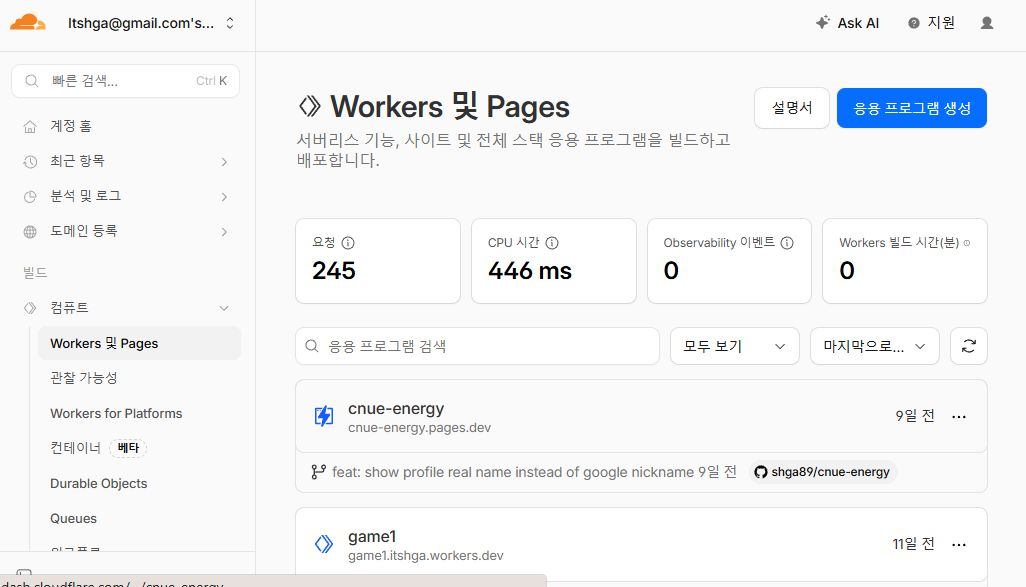Focus the 응용 프로그램 검색 field
The image size is (1026, 587).
click(477, 346)
